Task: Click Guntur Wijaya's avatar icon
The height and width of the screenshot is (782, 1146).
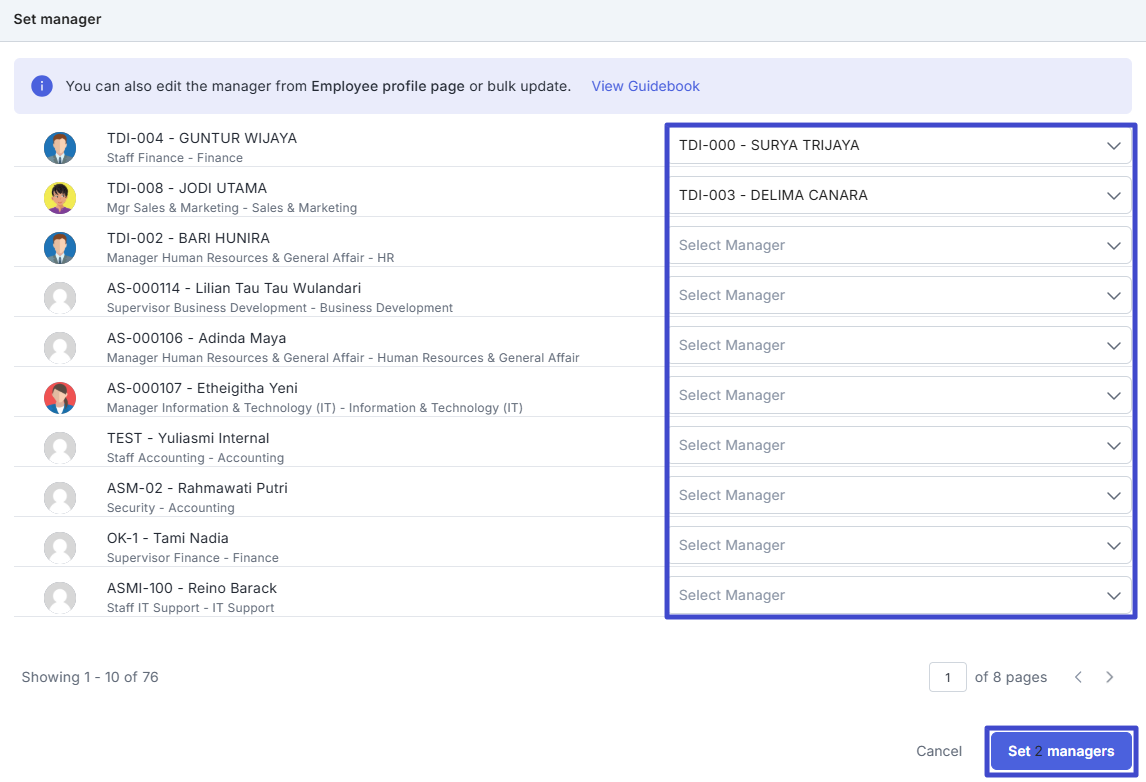Action: pos(60,148)
